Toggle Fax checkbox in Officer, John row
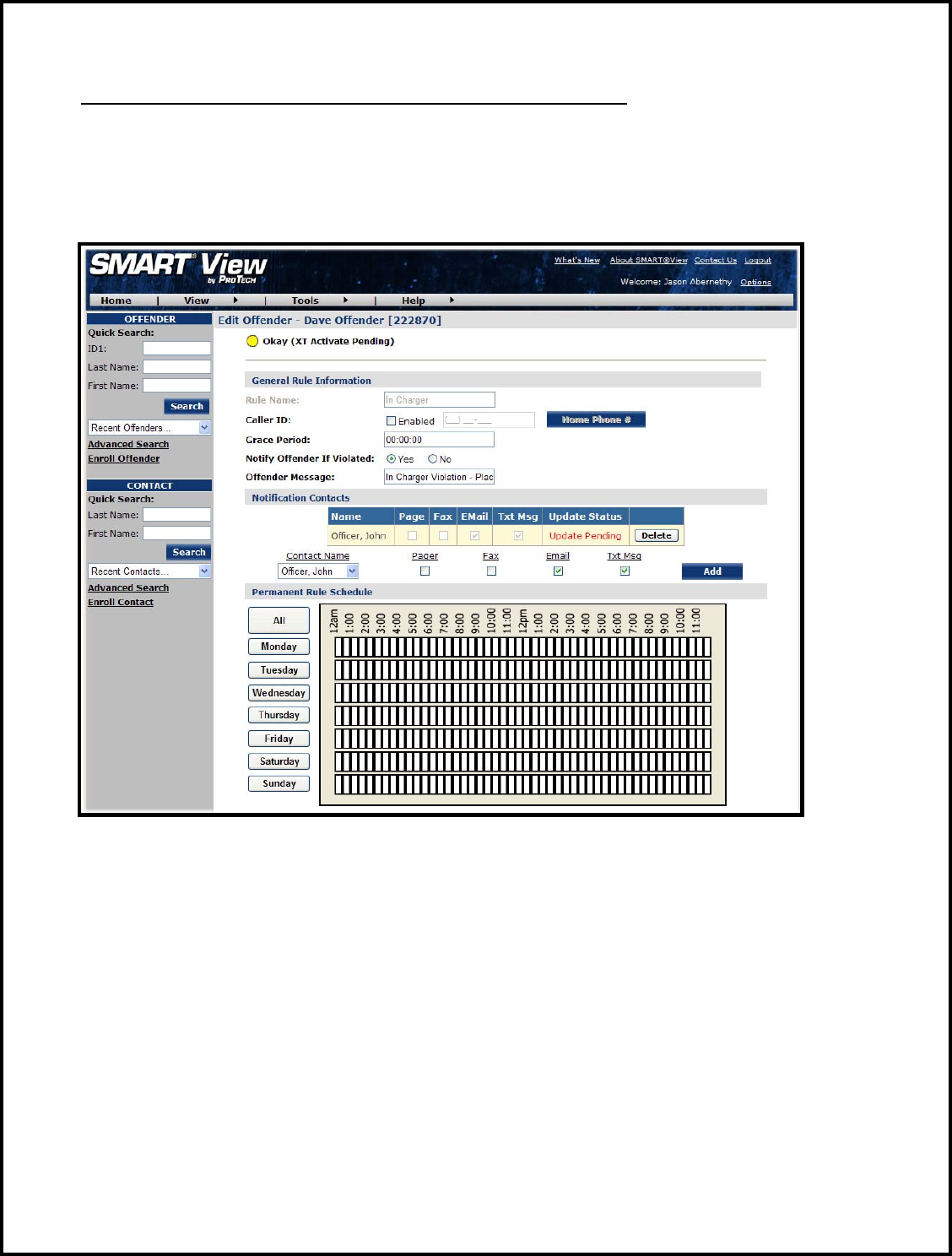The image size is (952, 1256). pyautogui.click(x=443, y=535)
